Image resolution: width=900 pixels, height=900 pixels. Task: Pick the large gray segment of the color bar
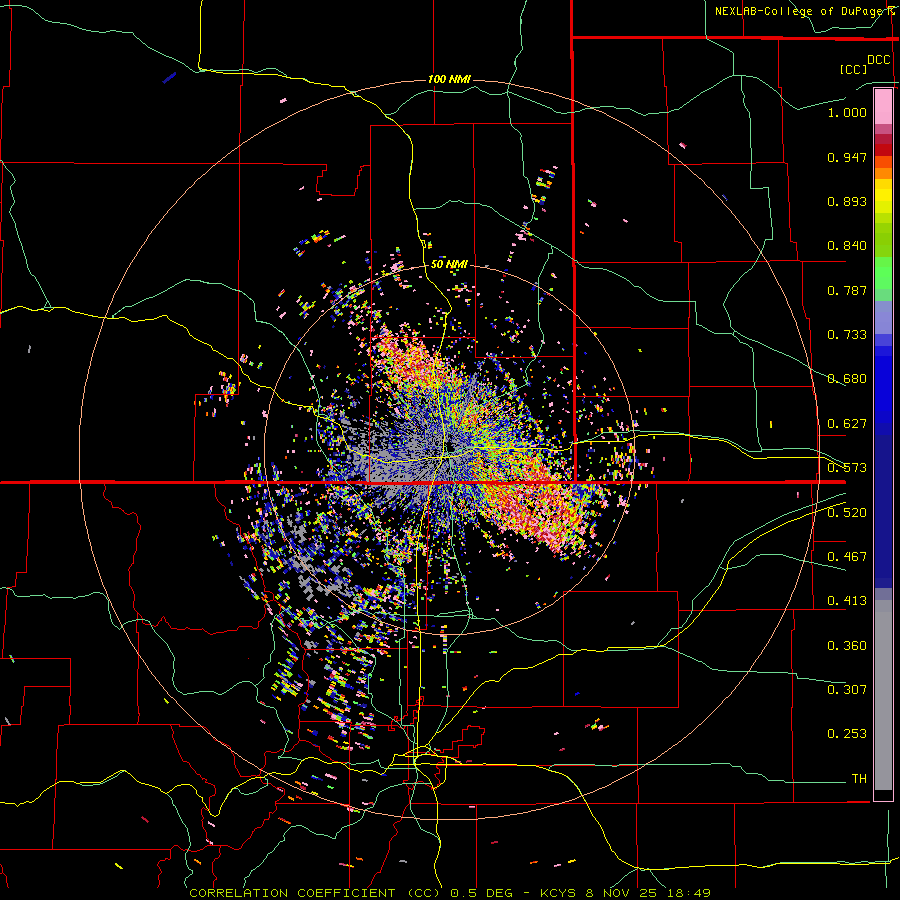point(883,695)
